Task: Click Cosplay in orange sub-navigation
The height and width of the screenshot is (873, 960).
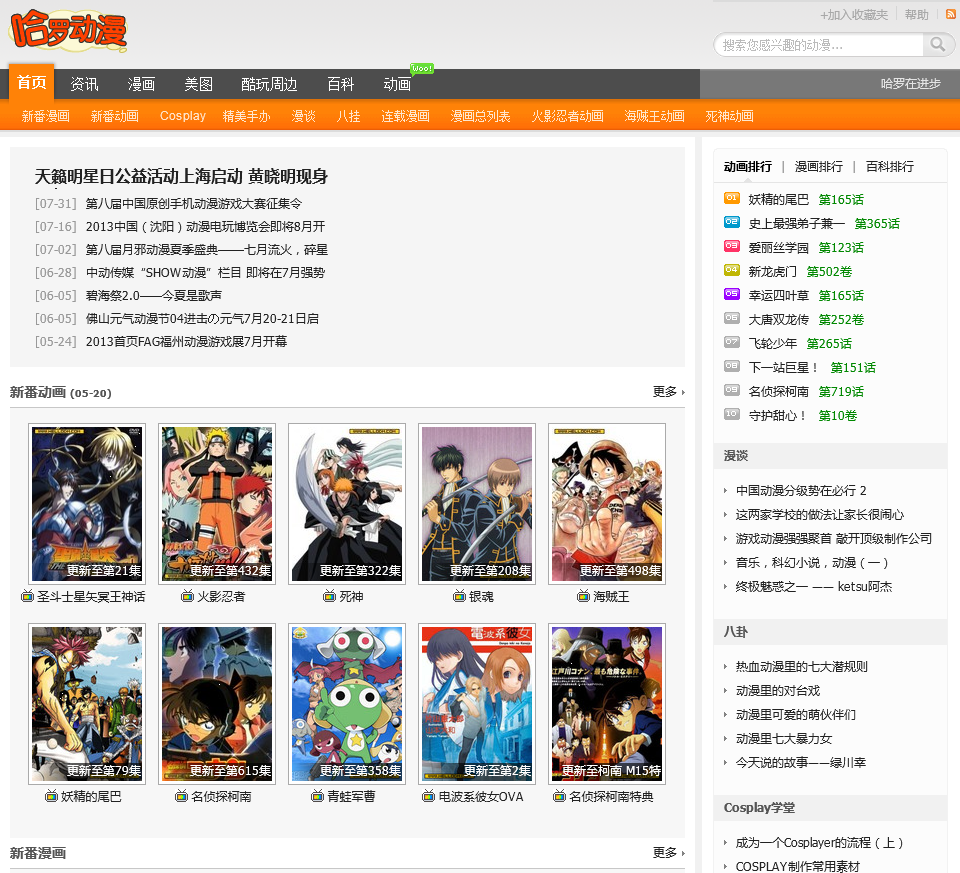Action: pyautogui.click(x=182, y=116)
